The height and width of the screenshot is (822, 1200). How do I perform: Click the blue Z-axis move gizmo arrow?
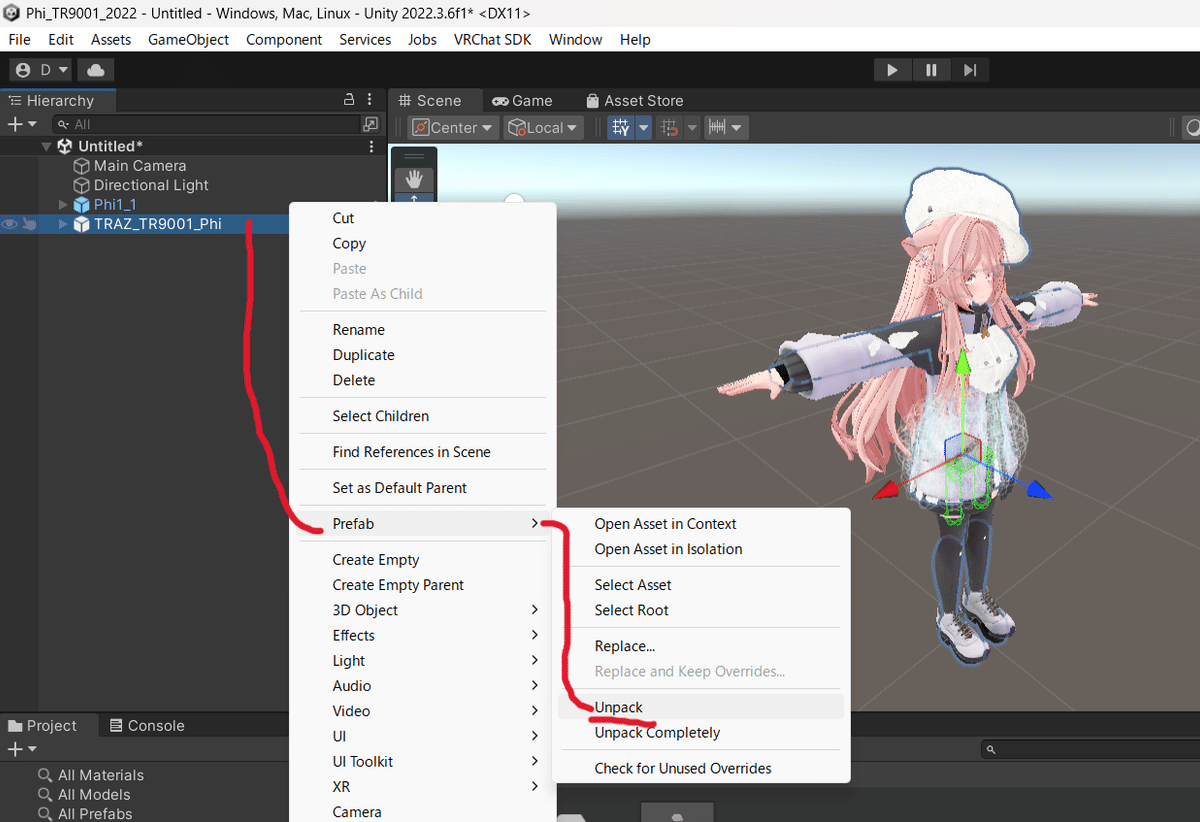coord(1037,489)
